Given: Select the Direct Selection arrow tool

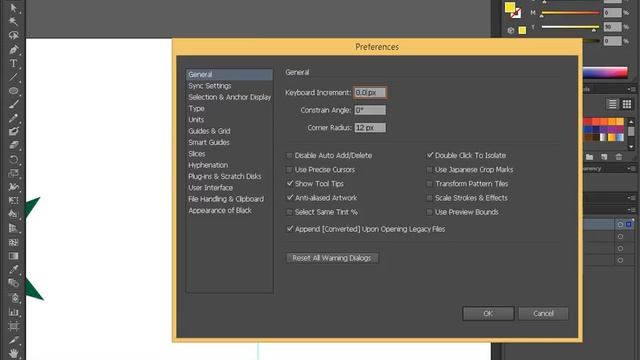Looking at the screenshot, I should tap(13, 8).
